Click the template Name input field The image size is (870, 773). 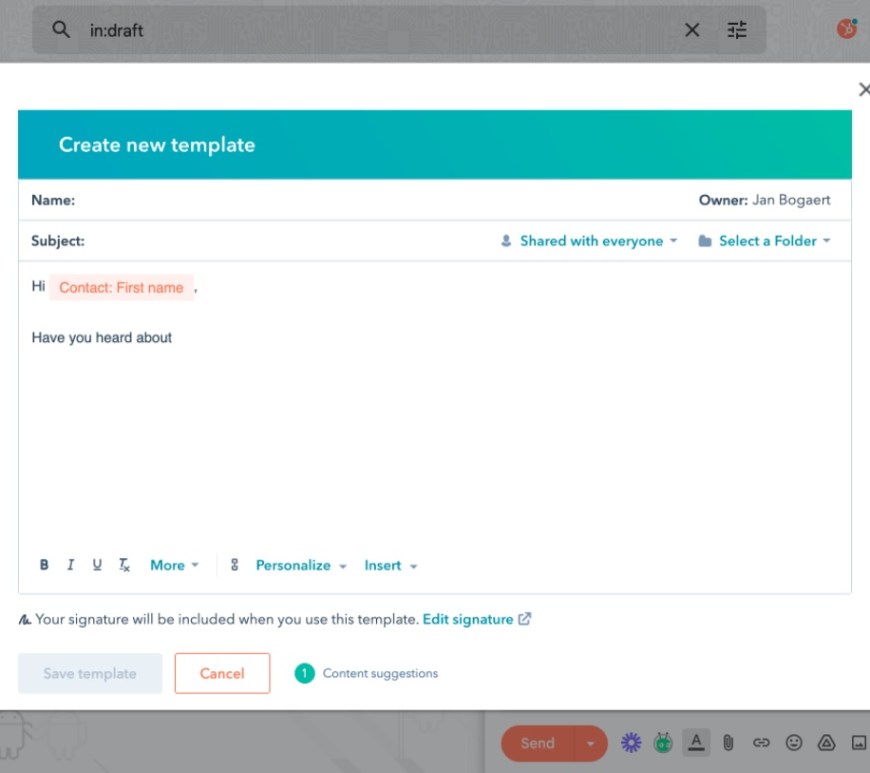pos(380,200)
